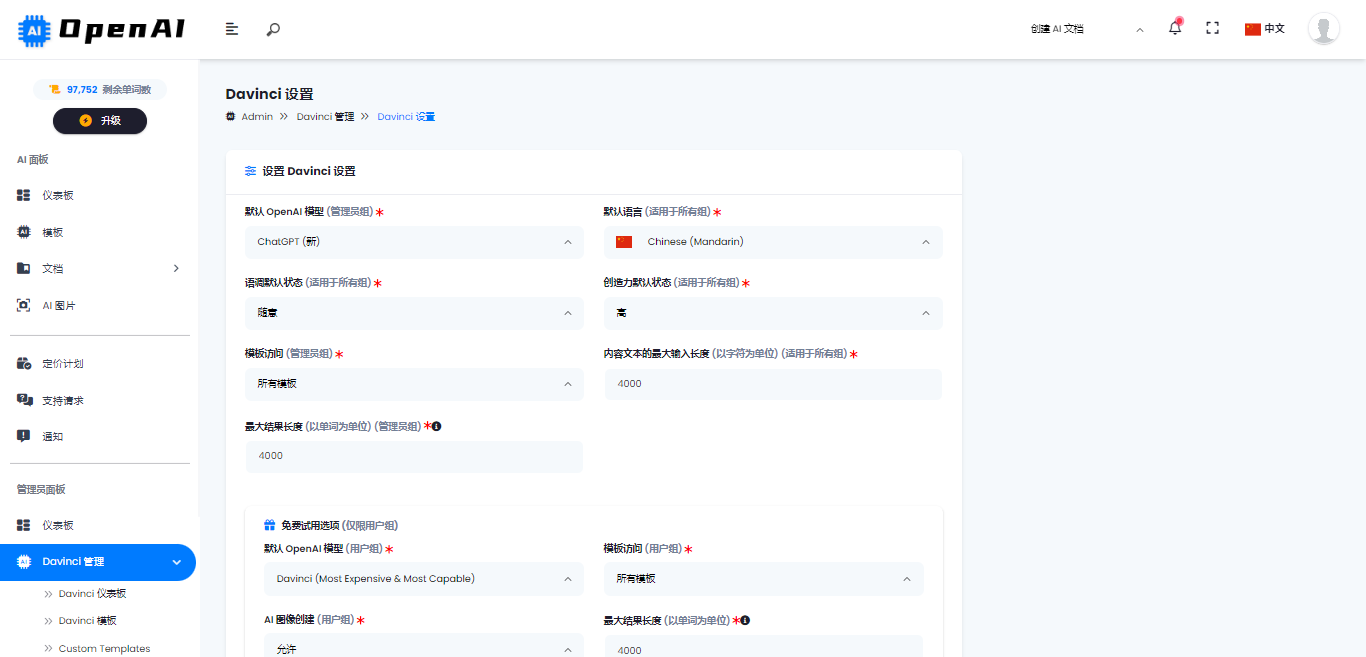
Task: Click the Admin breadcrumb link
Action: (257, 117)
